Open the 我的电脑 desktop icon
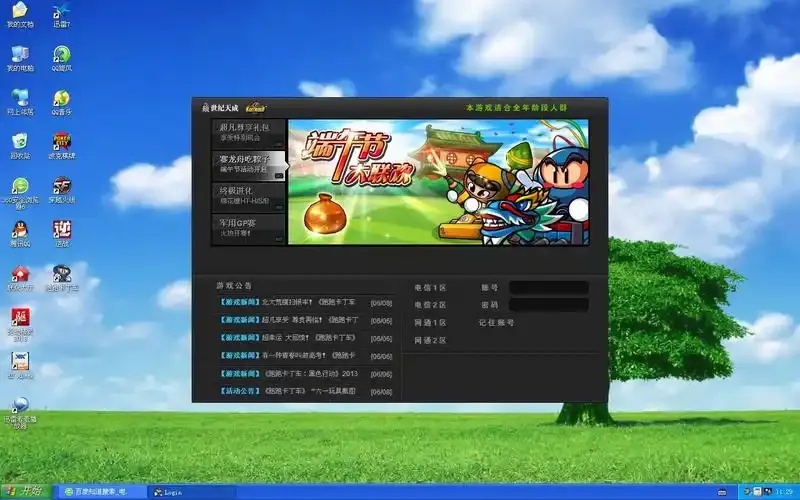Viewport: 800px width, 500px height. pyautogui.click(x=20, y=58)
